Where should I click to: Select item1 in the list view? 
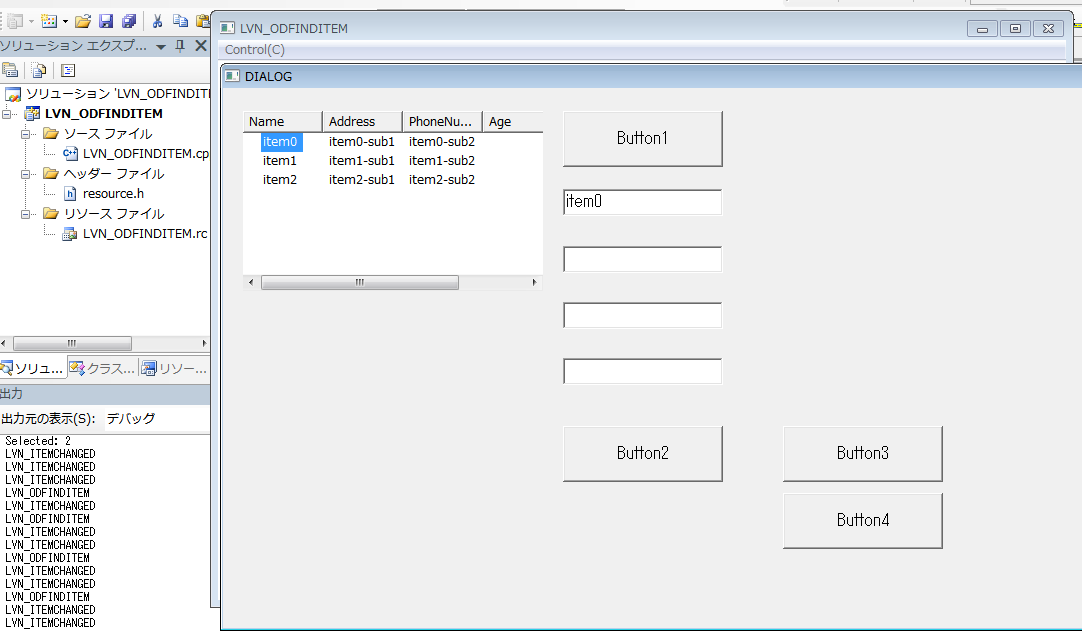pos(279,161)
